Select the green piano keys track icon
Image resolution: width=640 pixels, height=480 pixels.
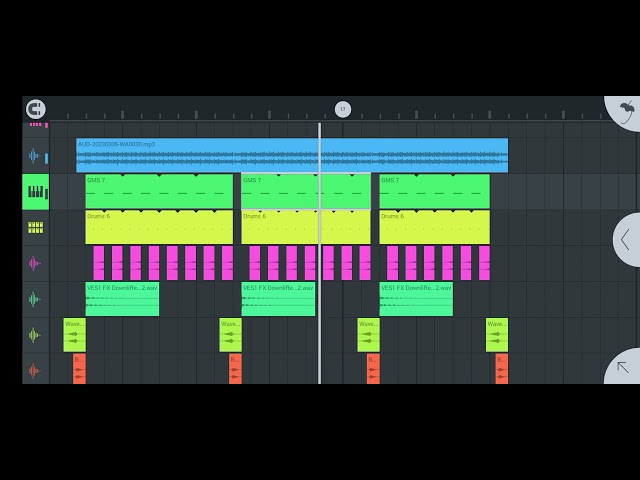coord(36,192)
